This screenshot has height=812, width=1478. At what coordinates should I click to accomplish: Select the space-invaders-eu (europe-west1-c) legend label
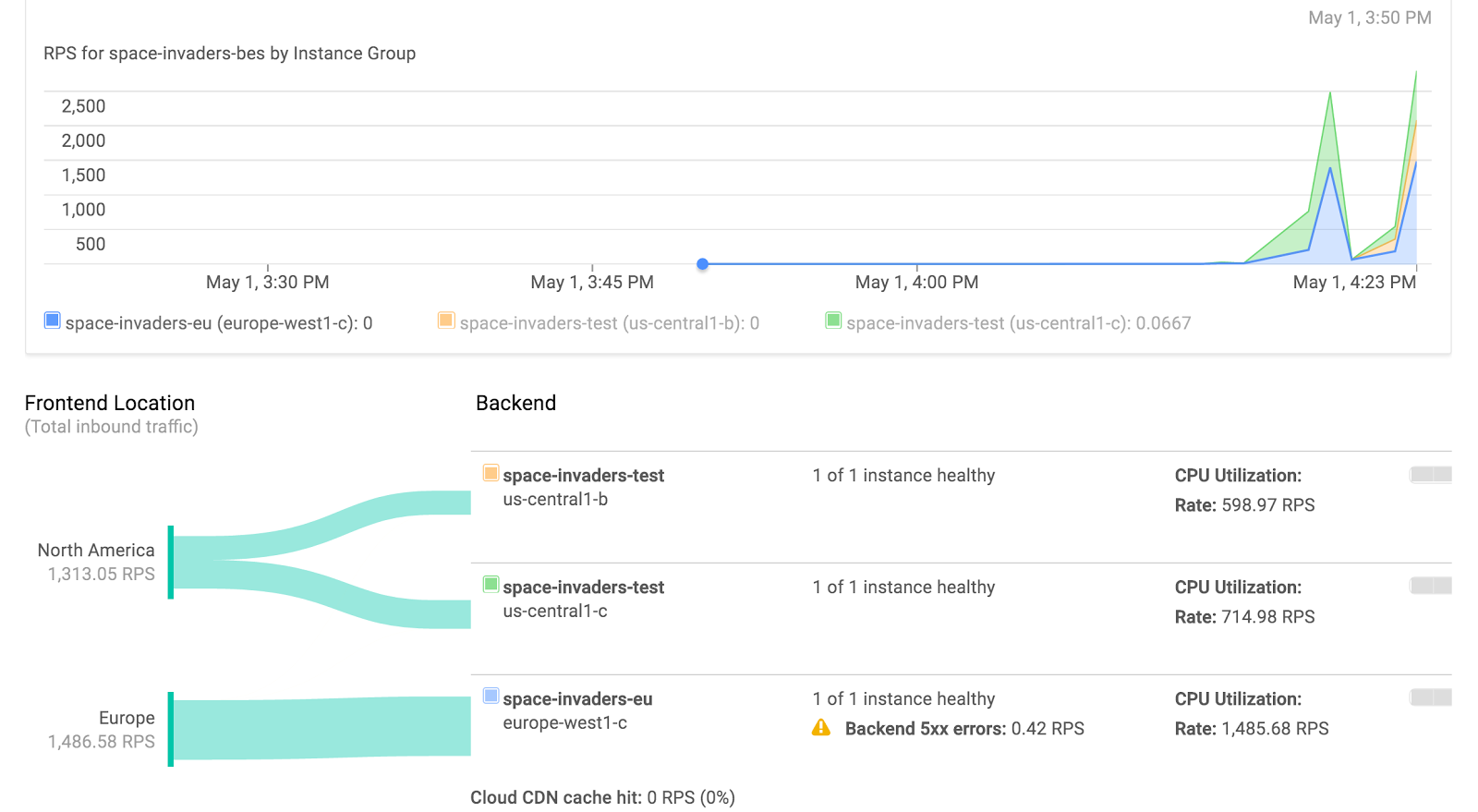coord(219,323)
